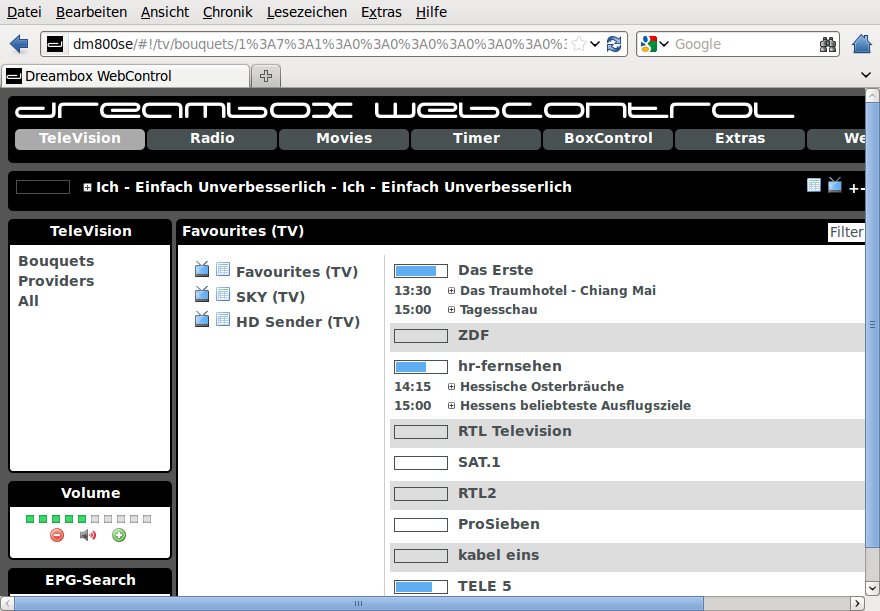880x611 pixels.
Task: Open the Chronik menu
Action: coord(228,12)
